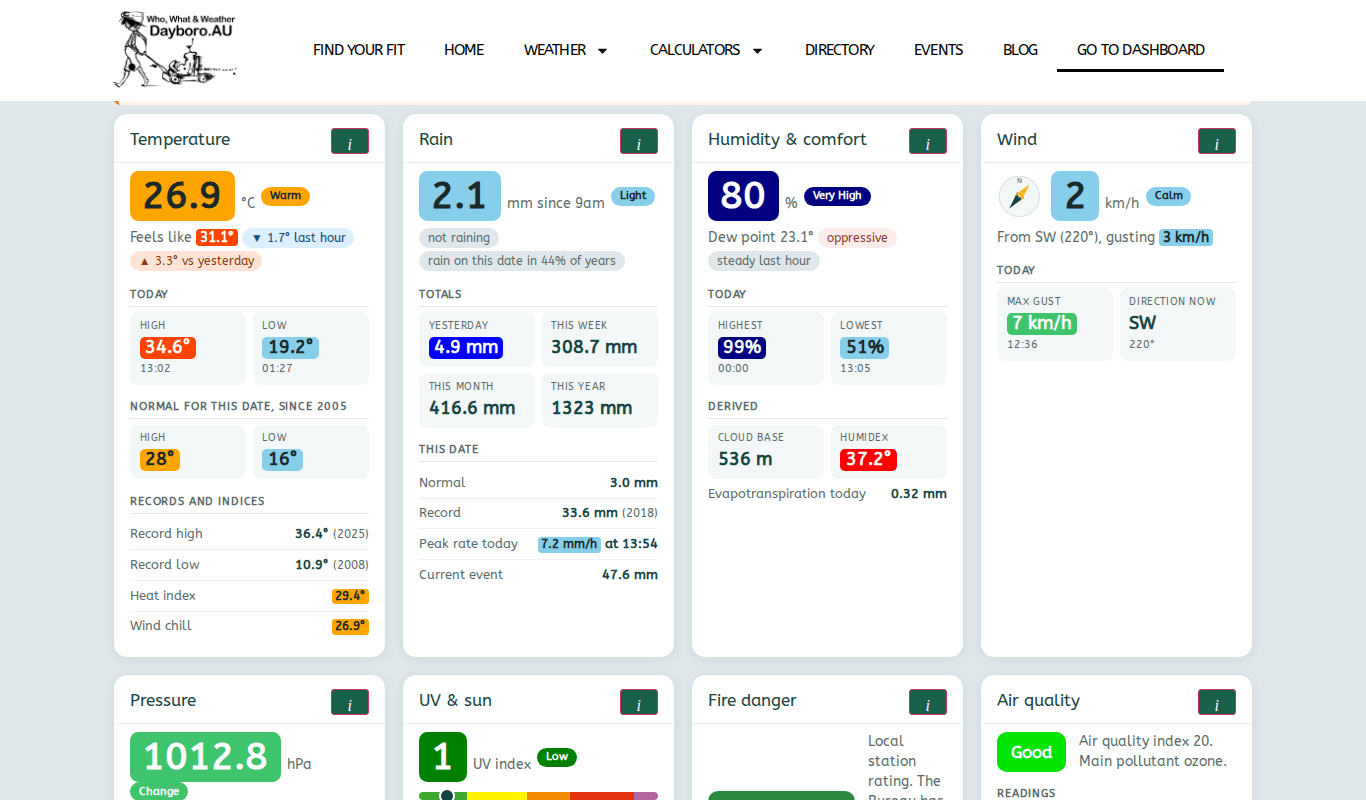The height and width of the screenshot is (800, 1366).
Task: Click yesterday's 4.9 mm rain tile
Action: coord(477,339)
